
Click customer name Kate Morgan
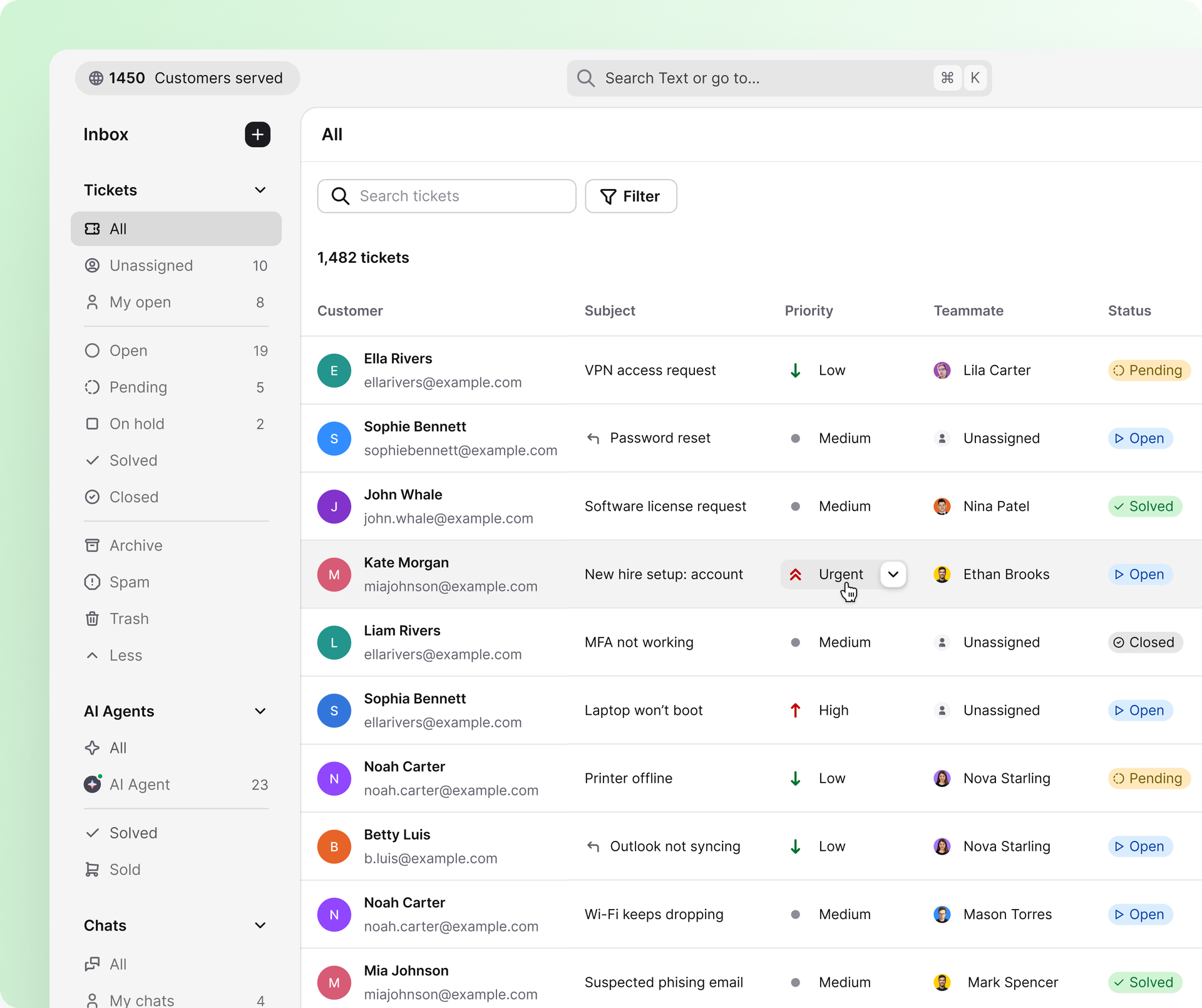coord(406,563)
